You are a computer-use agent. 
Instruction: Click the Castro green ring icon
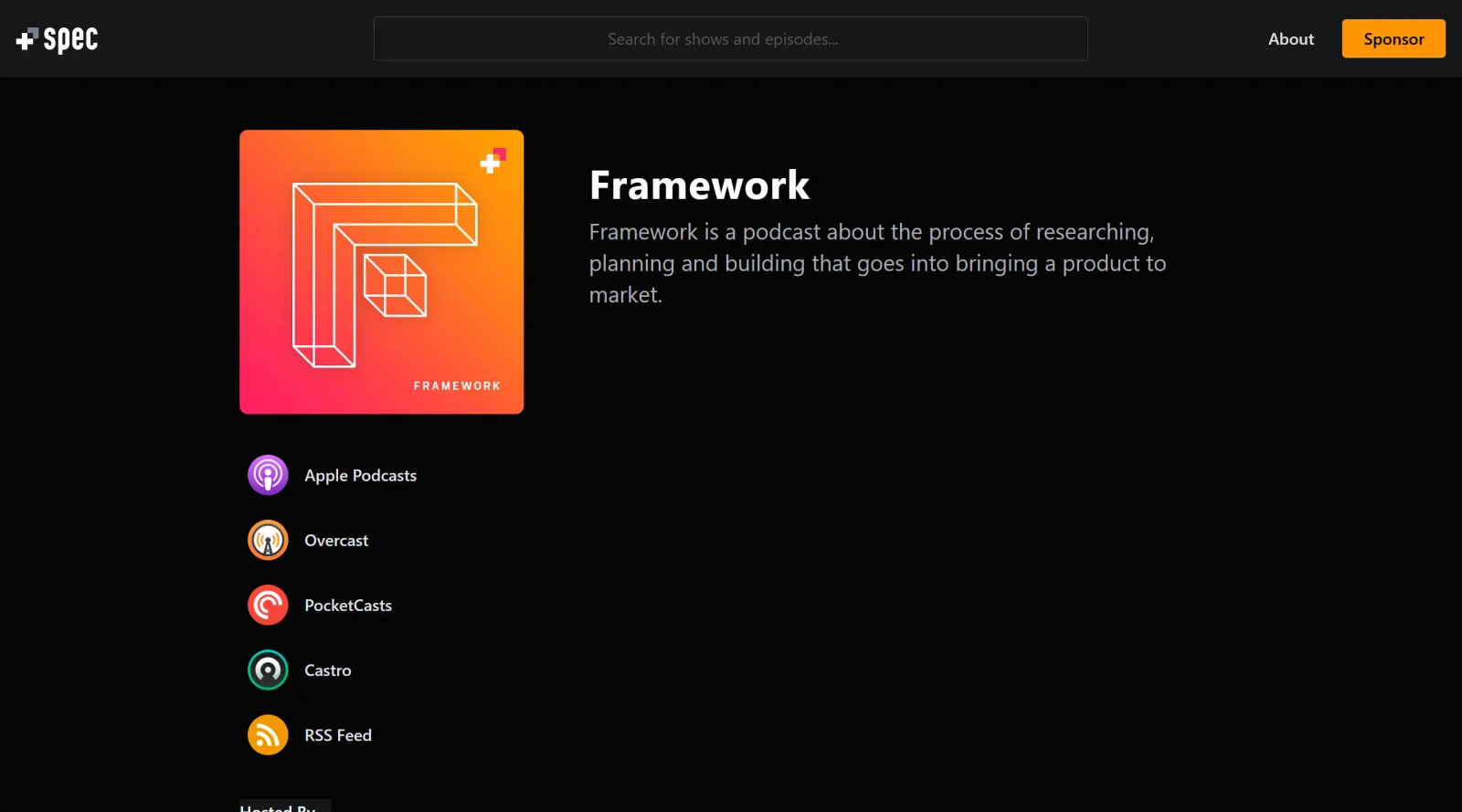(268, 670)
